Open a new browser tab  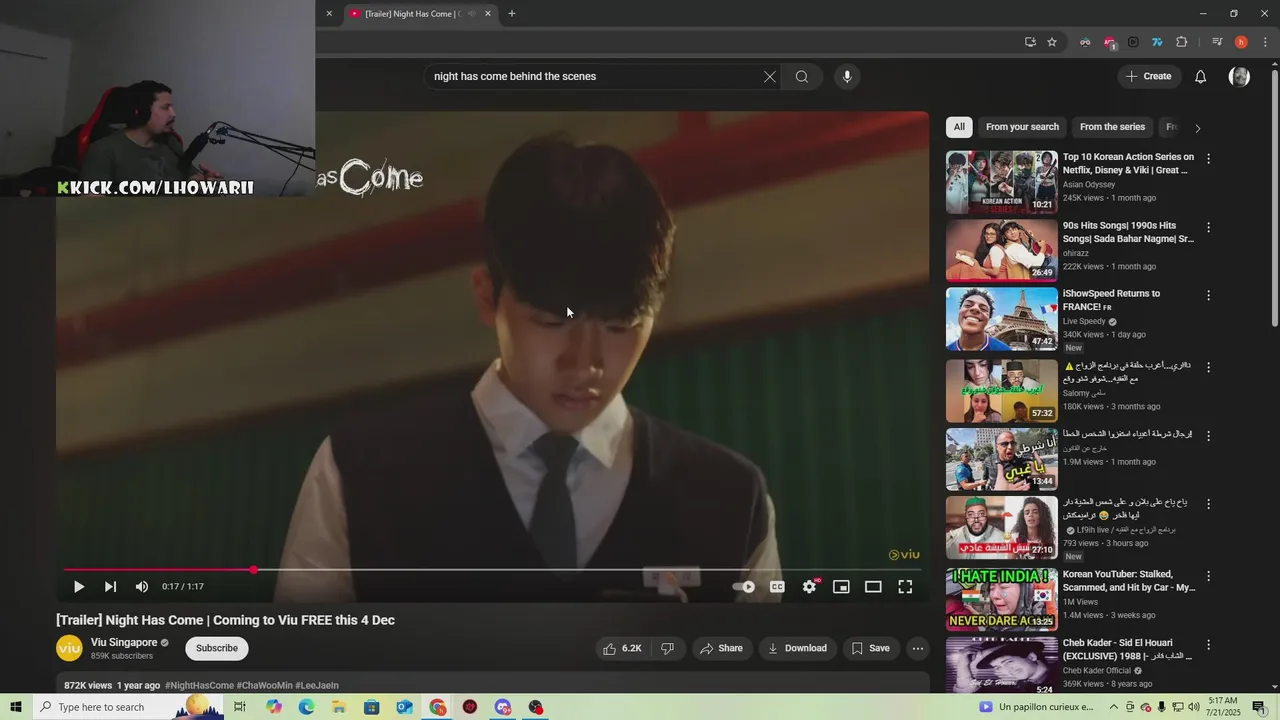point(512,14)
